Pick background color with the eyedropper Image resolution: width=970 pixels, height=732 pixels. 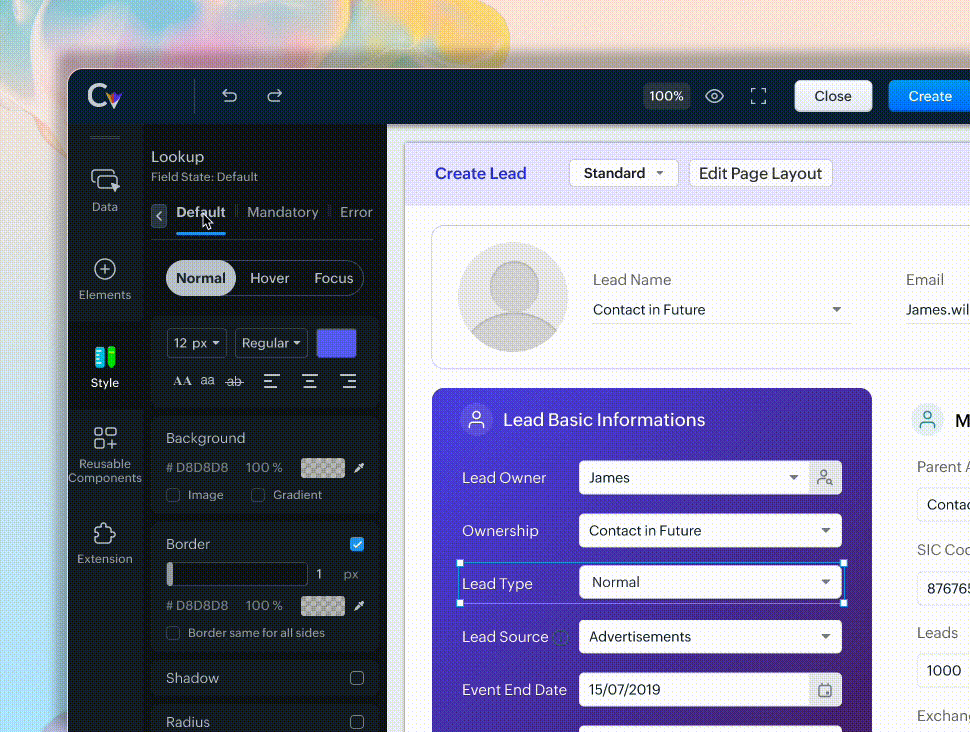coord(359,468)
